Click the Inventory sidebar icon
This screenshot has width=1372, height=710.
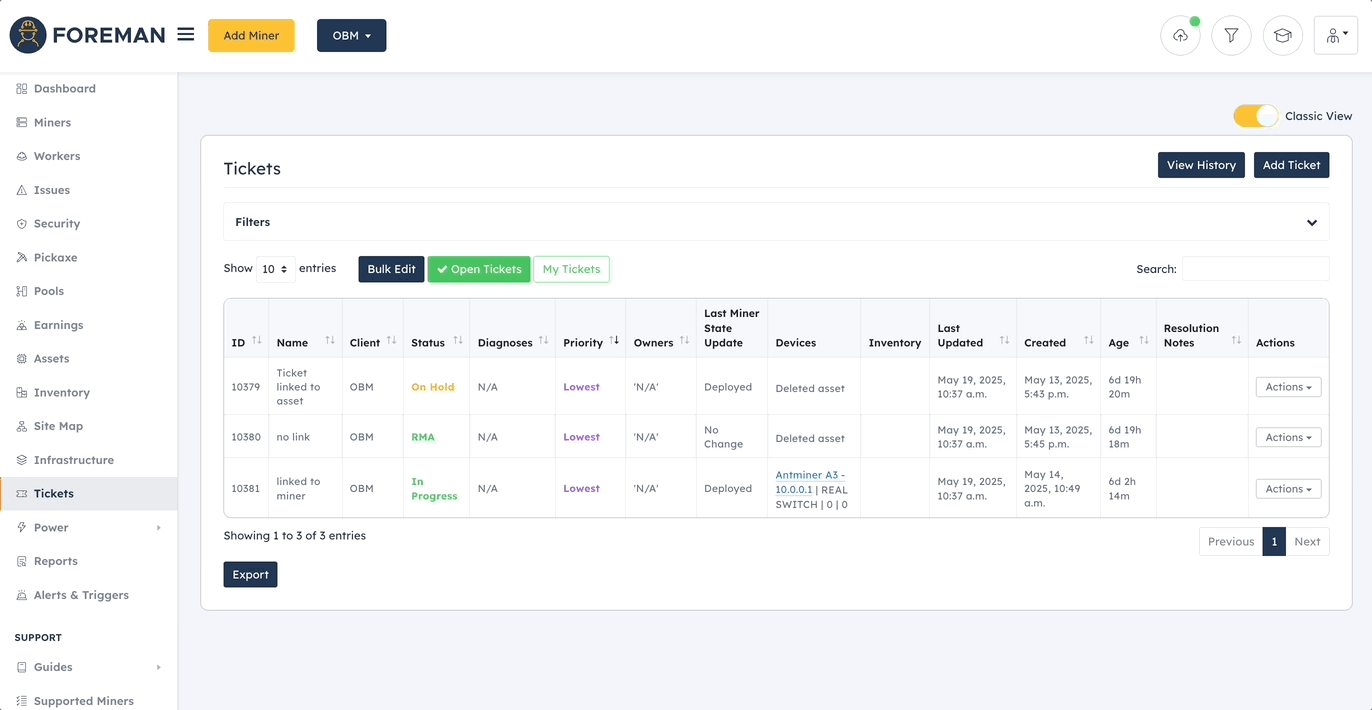[22, 393]
